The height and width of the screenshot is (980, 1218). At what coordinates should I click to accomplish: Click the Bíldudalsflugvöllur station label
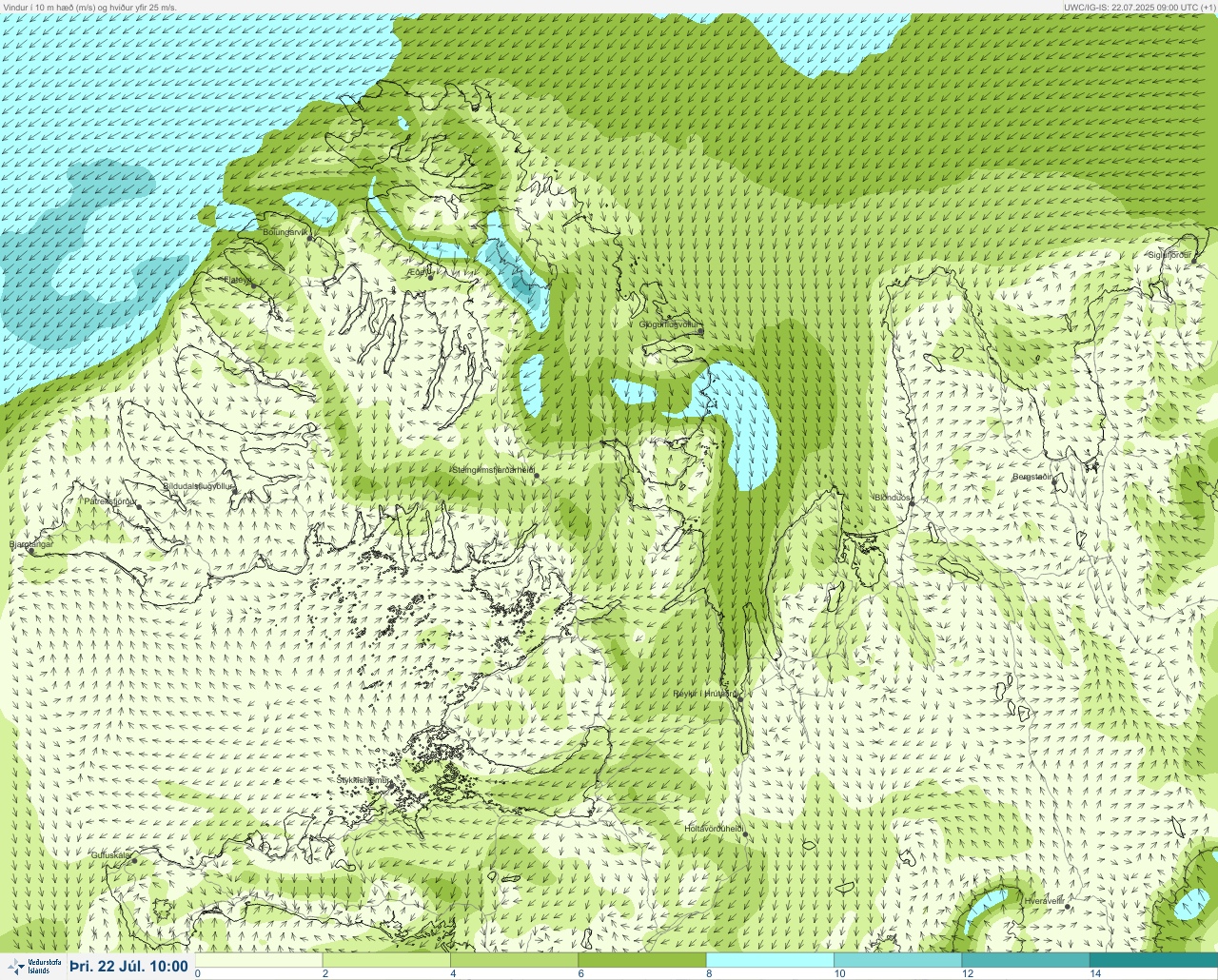198,485
